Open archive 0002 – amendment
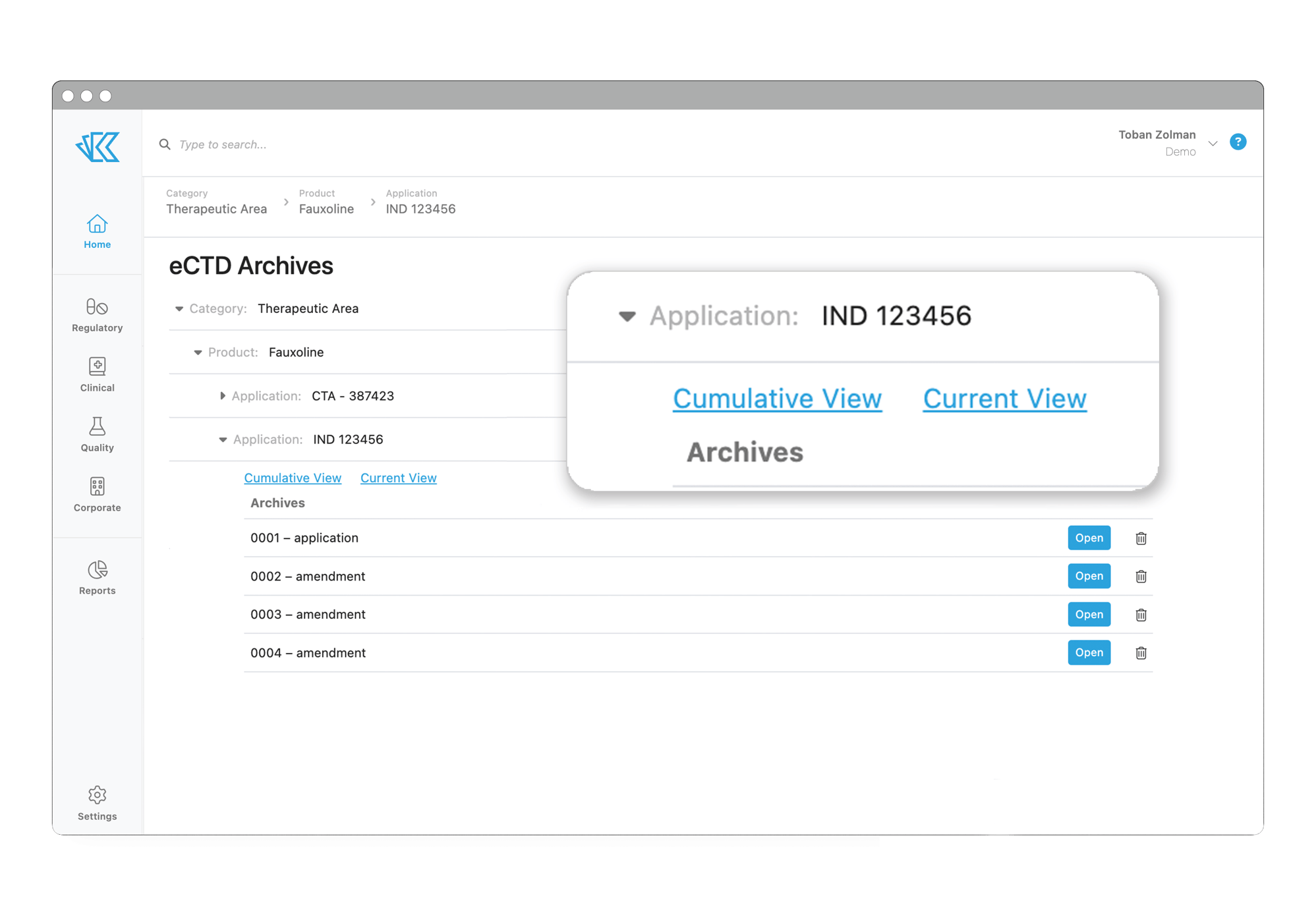This screenshot has height=904, width=1316. point(1089,576)
